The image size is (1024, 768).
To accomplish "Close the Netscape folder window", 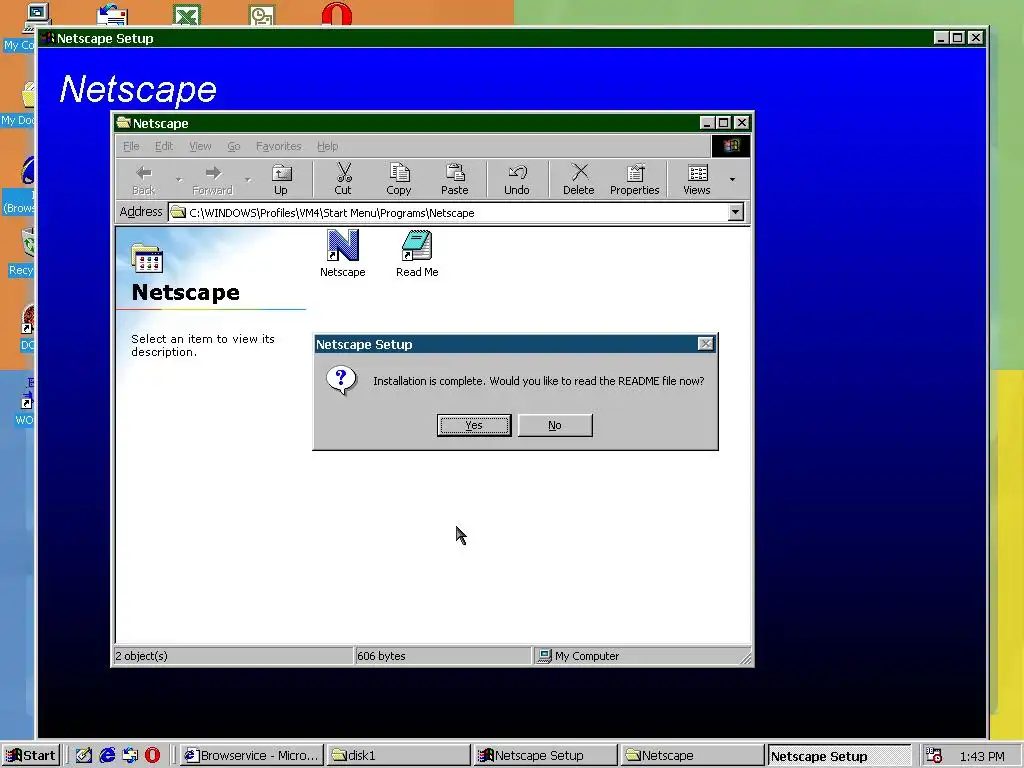I will [x=742, y=123].
